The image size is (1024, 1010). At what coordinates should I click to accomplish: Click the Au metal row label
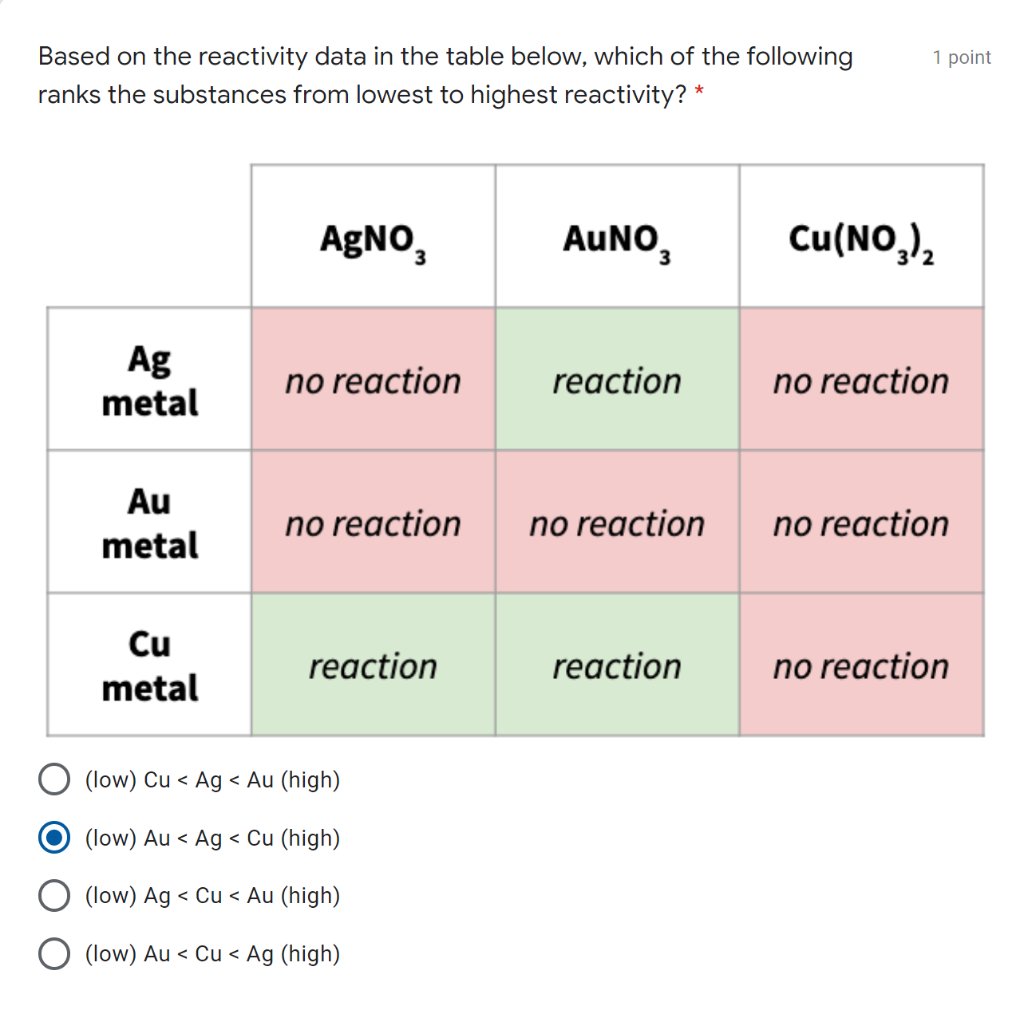147,523
